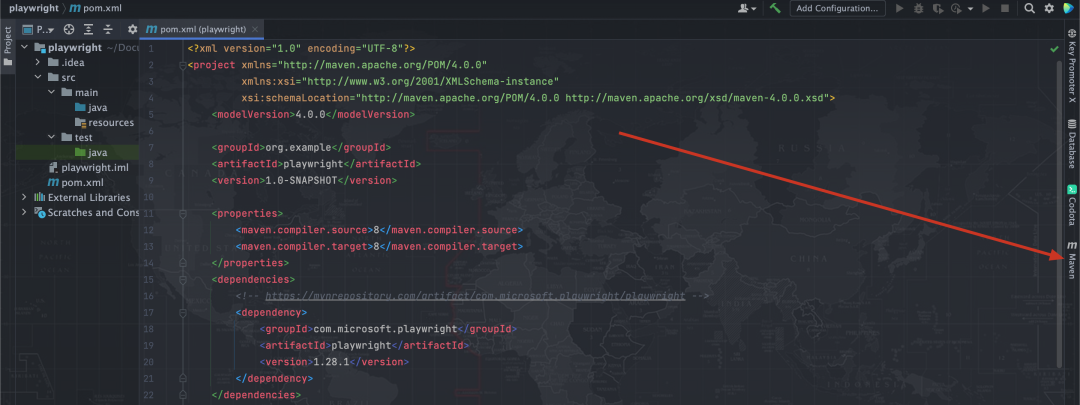1080x405 pixels.
Task: Expand Scratches and Consoles node
Action: coord(24,213)
